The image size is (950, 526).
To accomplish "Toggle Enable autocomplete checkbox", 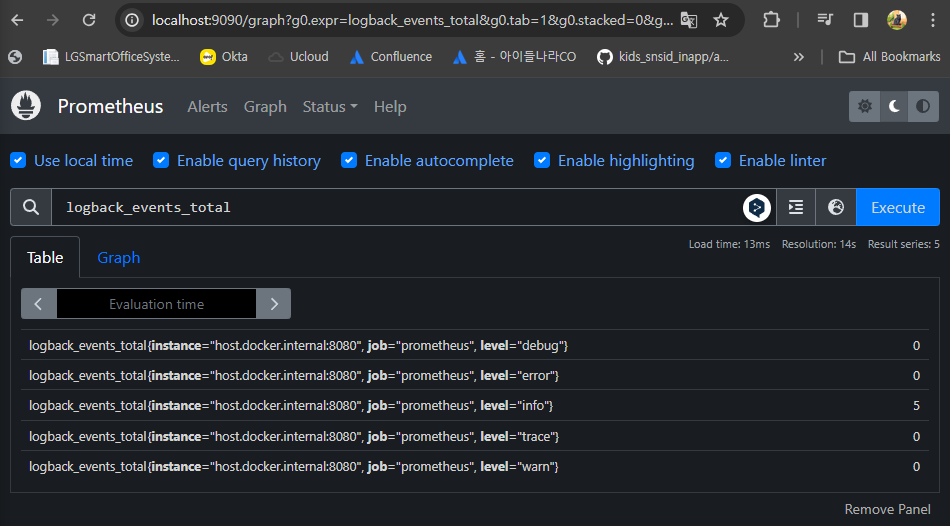I will coord(349,161).
